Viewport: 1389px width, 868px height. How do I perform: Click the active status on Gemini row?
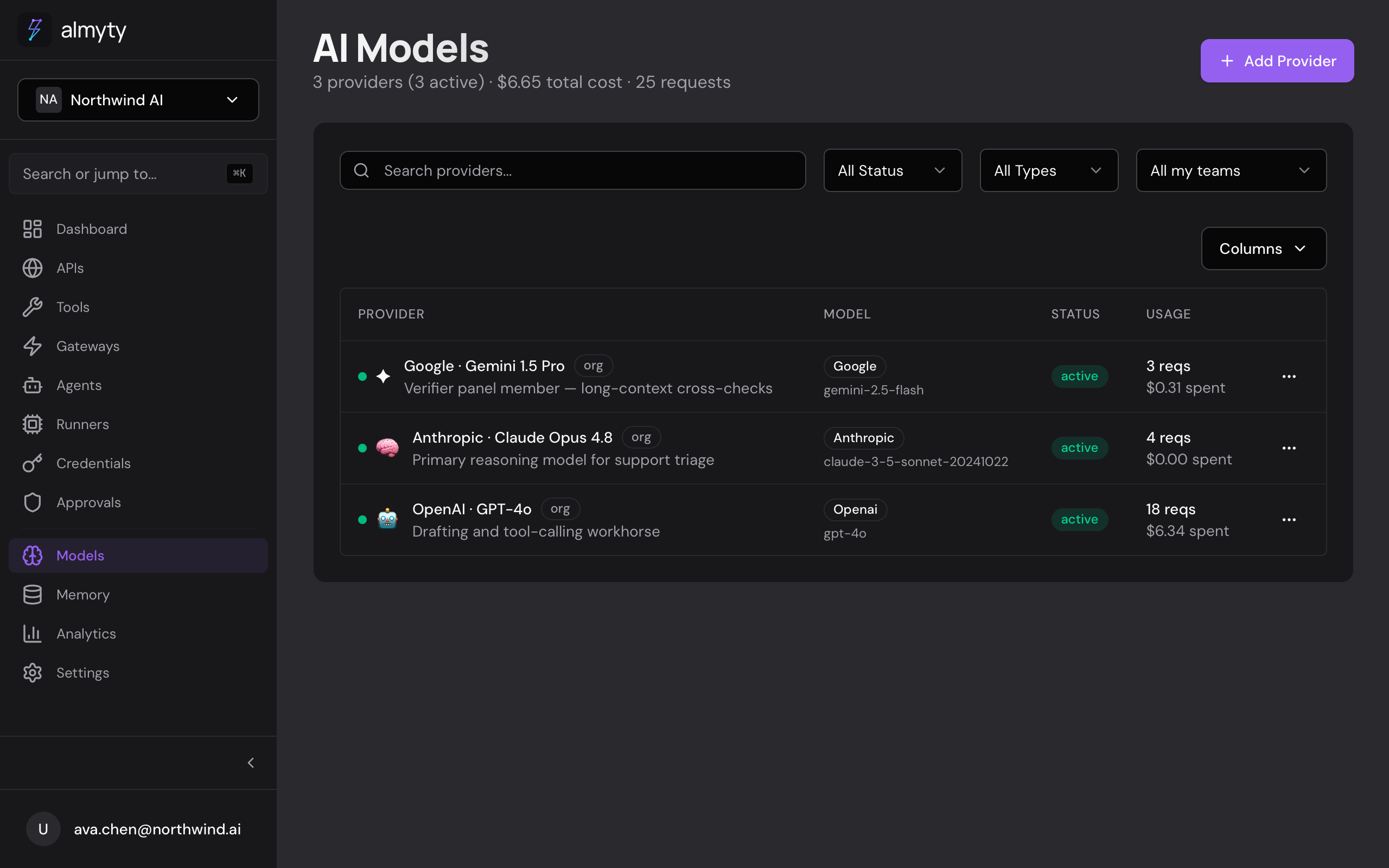coord(1080,376)
